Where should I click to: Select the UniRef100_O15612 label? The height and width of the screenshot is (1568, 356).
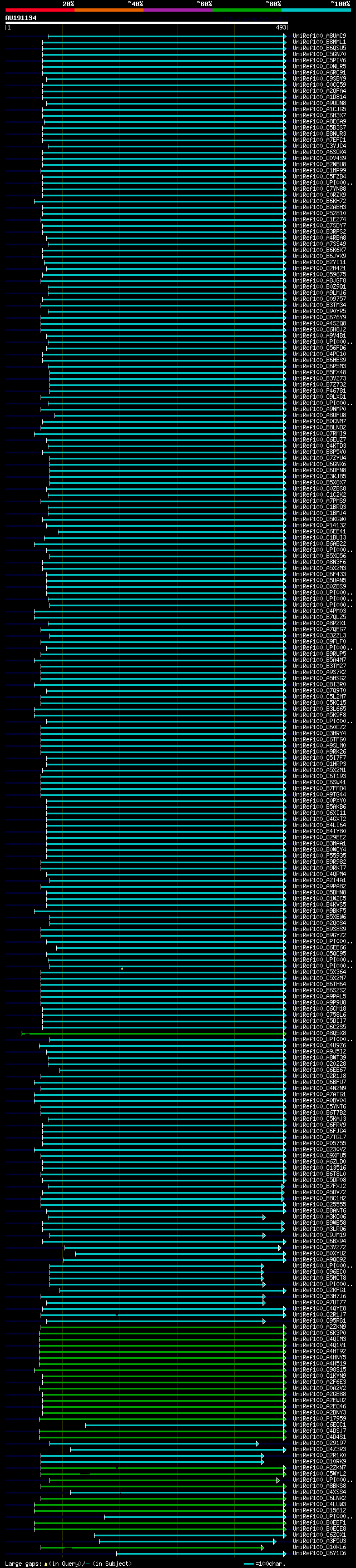319,1510
